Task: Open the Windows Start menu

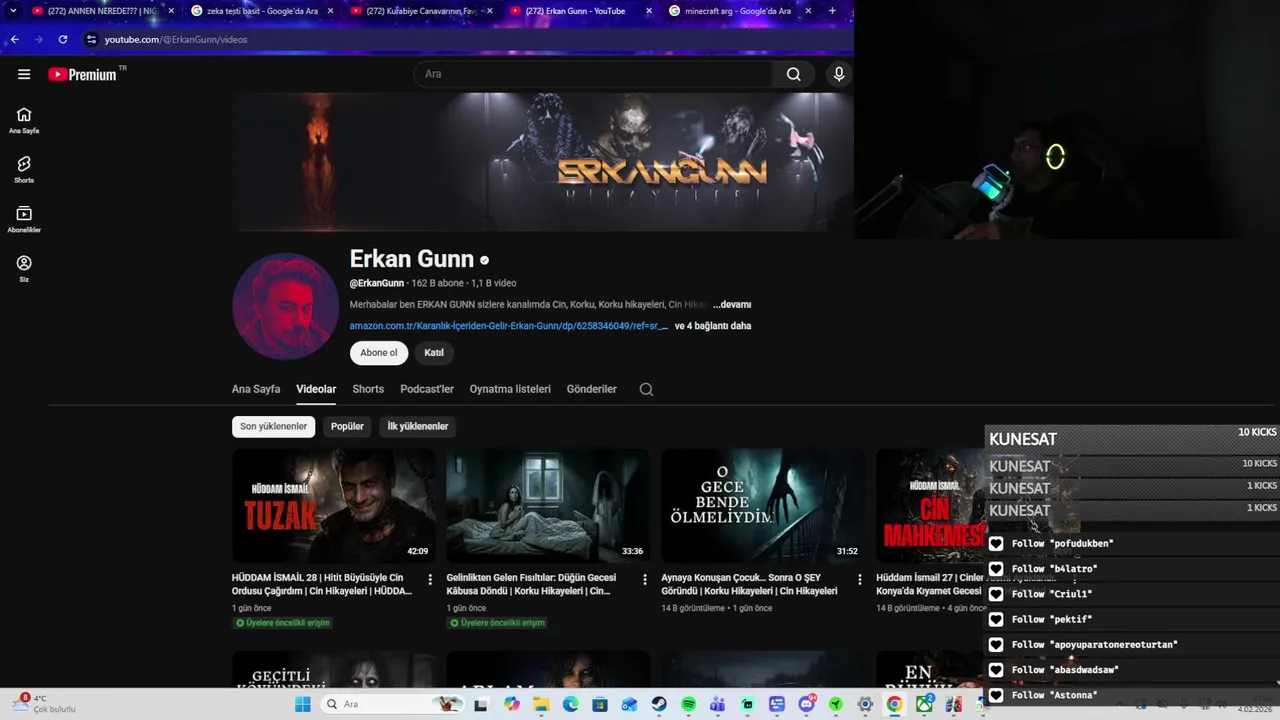Action: [302, 704]
